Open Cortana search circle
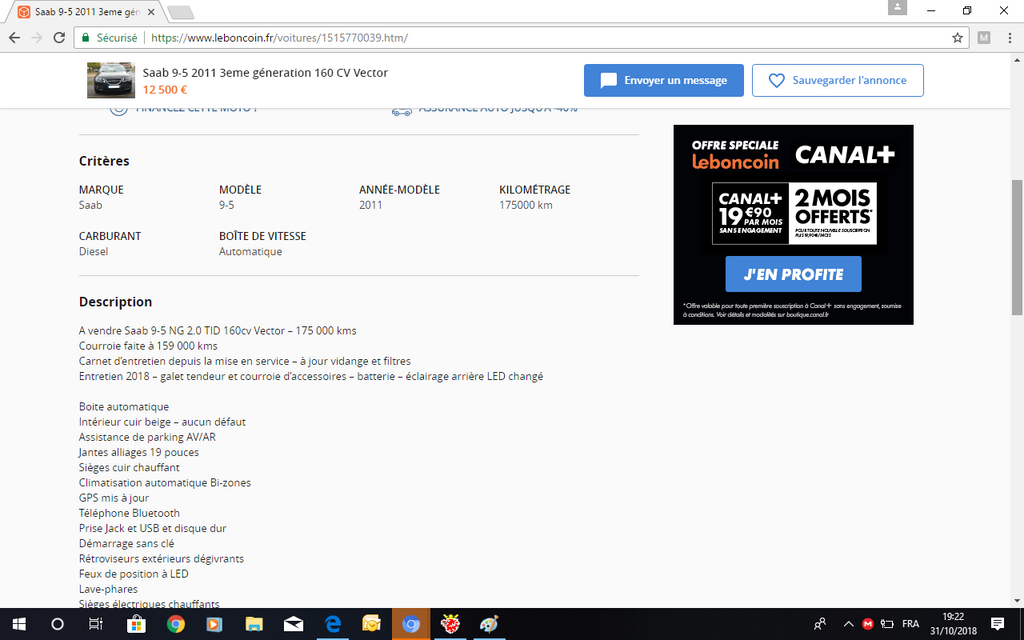1024x640 pixels. pyautogui.click(x=57, y=624)
